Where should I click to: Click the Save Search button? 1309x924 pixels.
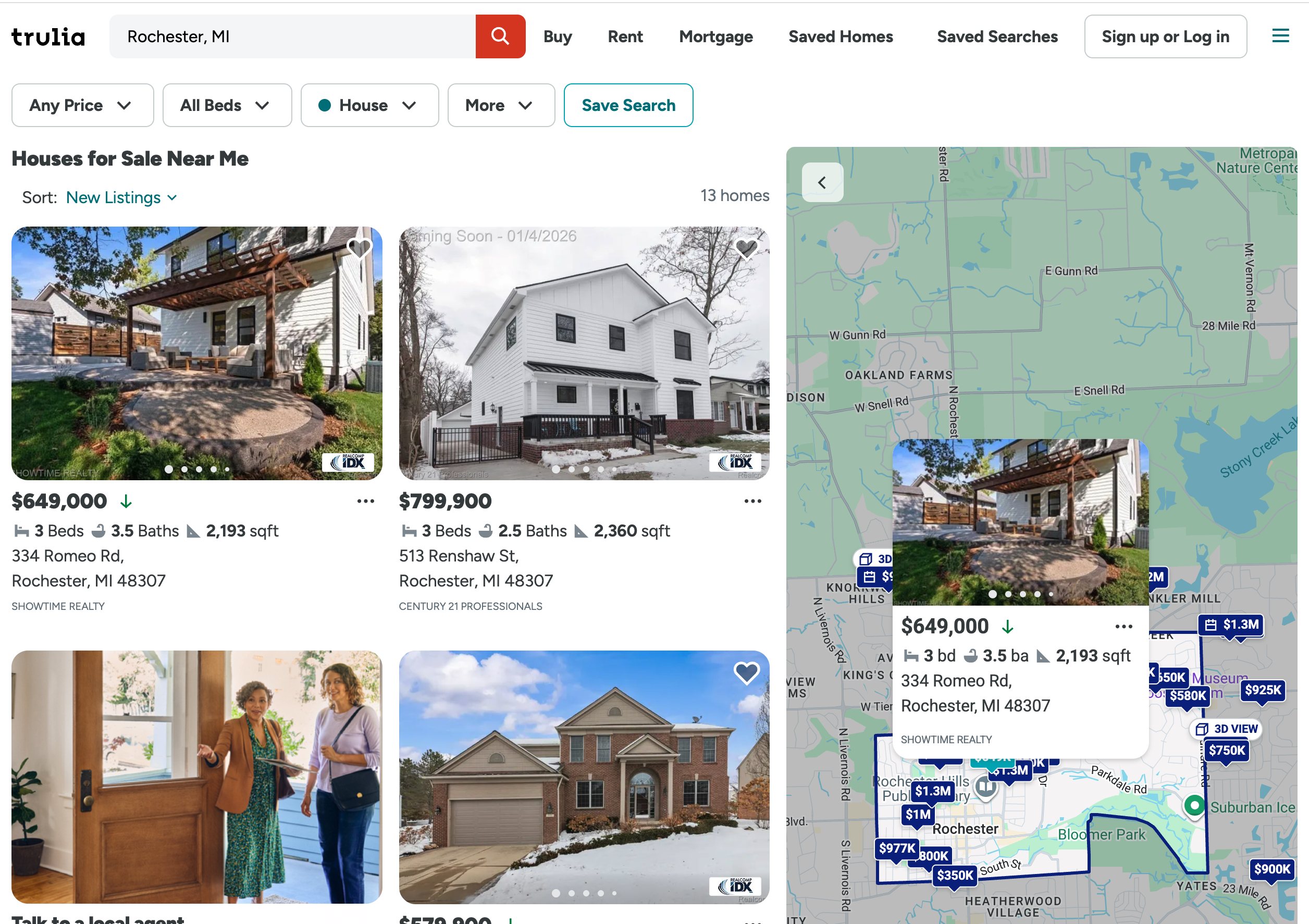(x=628, y=105)
